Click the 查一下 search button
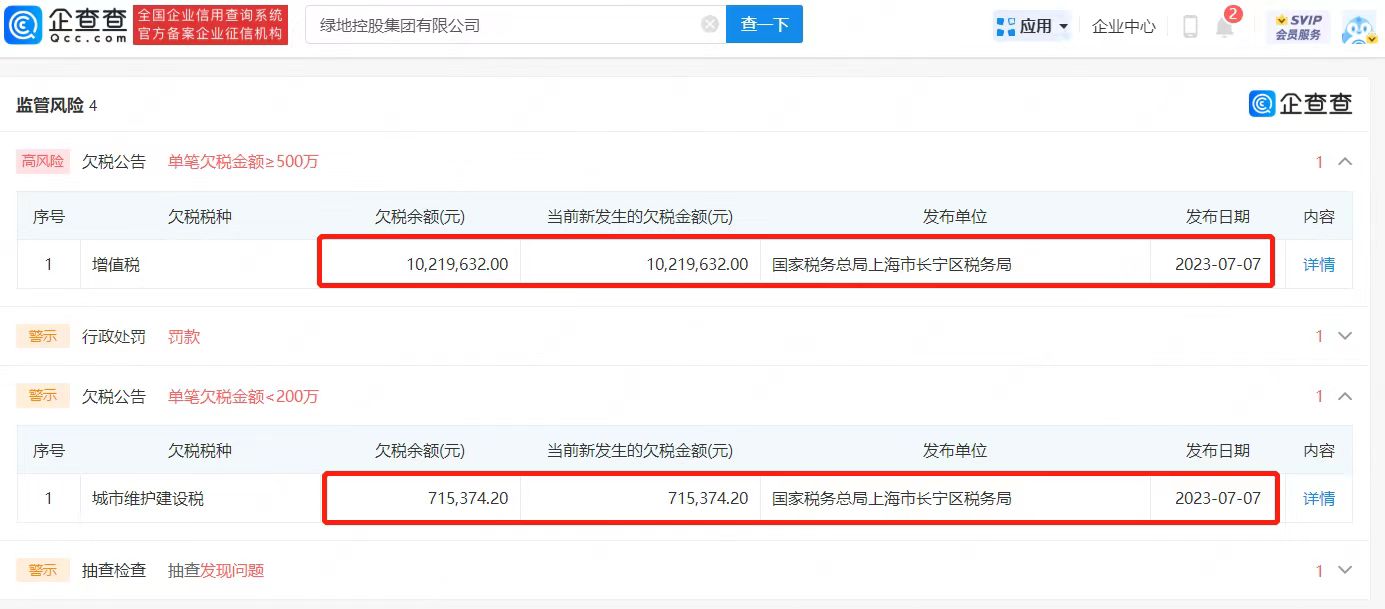The width and height of the screenshot is (1385, 609). pos(765,25)
